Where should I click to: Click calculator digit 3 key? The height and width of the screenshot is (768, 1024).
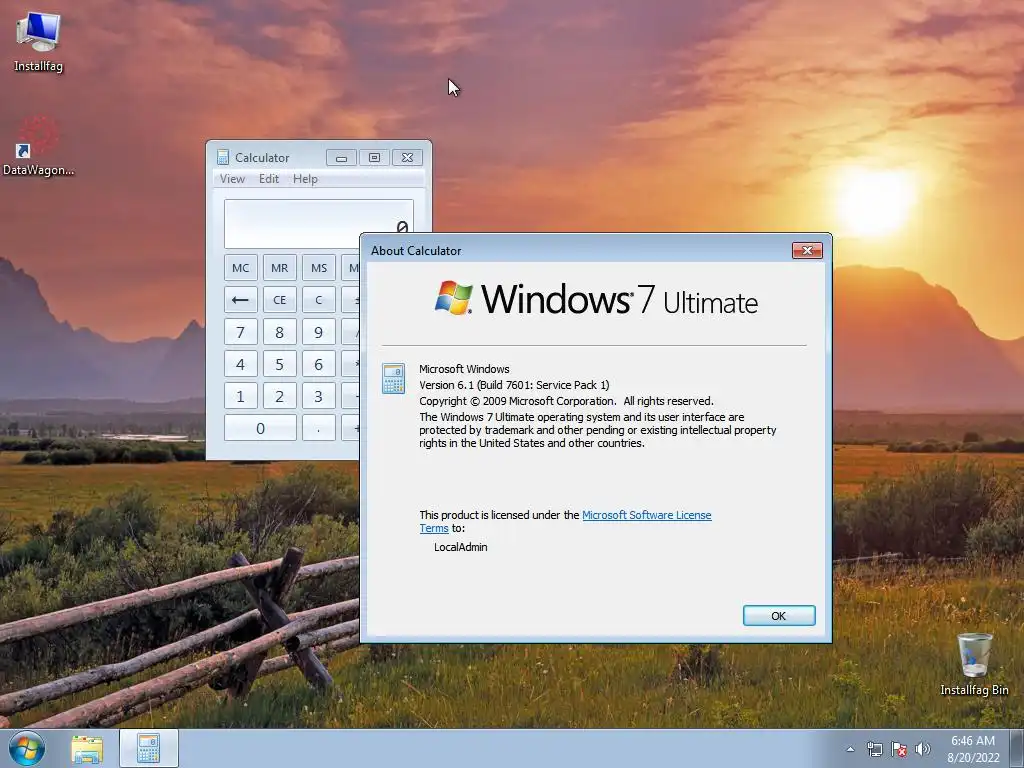[x=319, y=396]
